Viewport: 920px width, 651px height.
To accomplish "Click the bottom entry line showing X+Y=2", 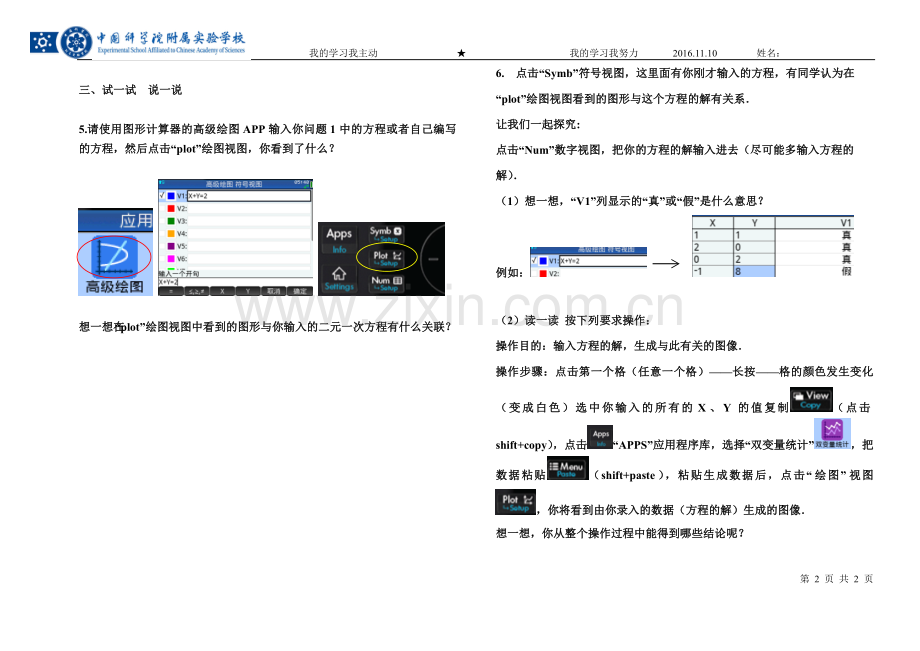I will point(235,282).
